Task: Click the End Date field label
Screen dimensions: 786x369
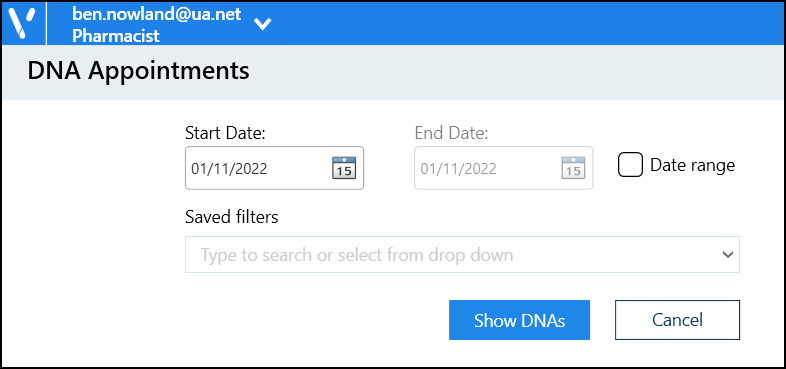Action: (451, 133)
